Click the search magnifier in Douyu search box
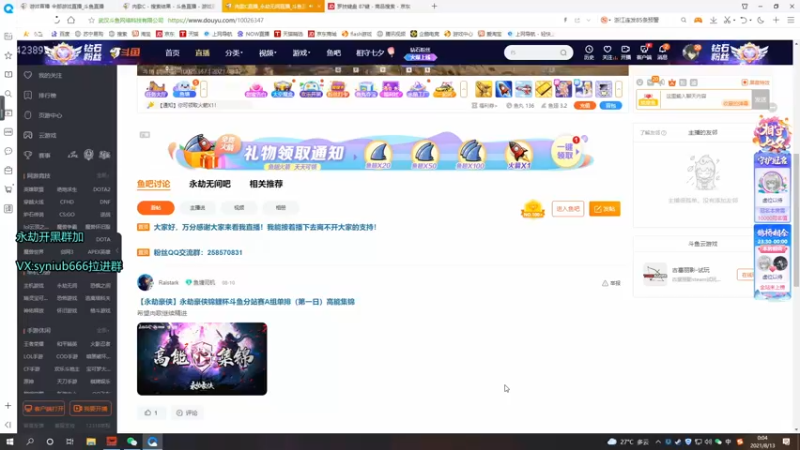This screenshot has height=450, width=800. [x=563, y=53]
